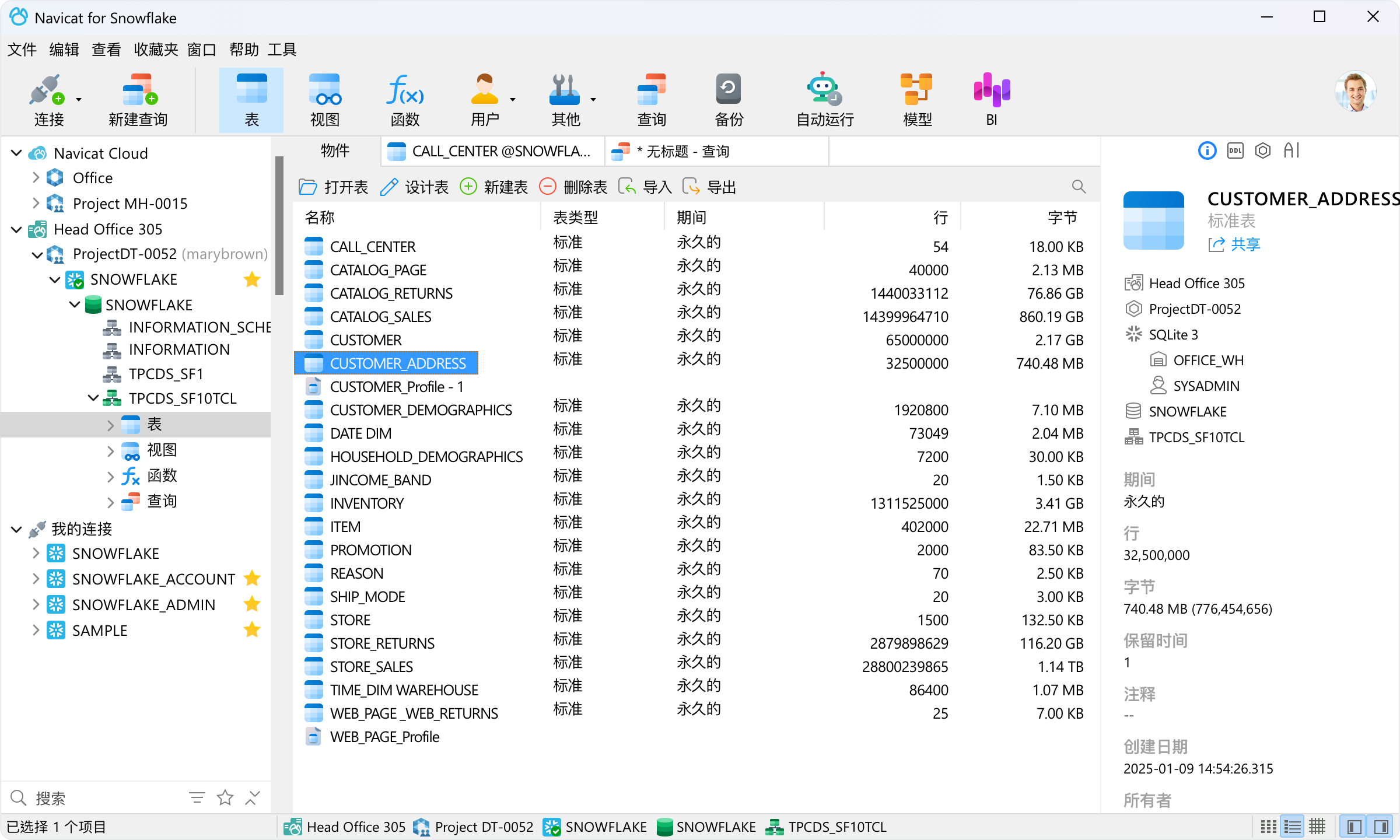Open dropdown arrow next to 连接
The image size is (1400, 840).
point(79,100)
